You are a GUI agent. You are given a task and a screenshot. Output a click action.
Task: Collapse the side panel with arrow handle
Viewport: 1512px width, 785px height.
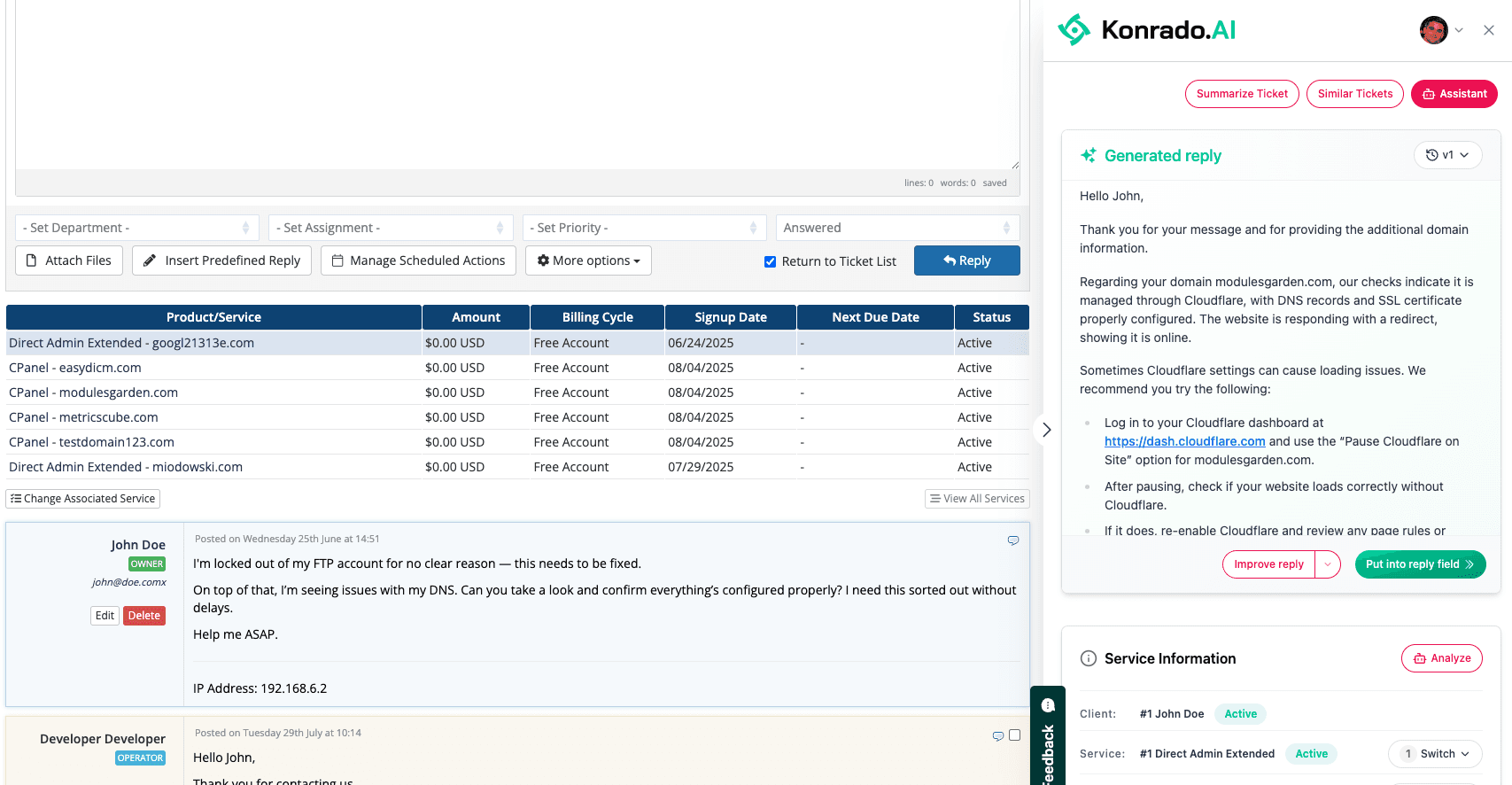(x=1046, y=430)
